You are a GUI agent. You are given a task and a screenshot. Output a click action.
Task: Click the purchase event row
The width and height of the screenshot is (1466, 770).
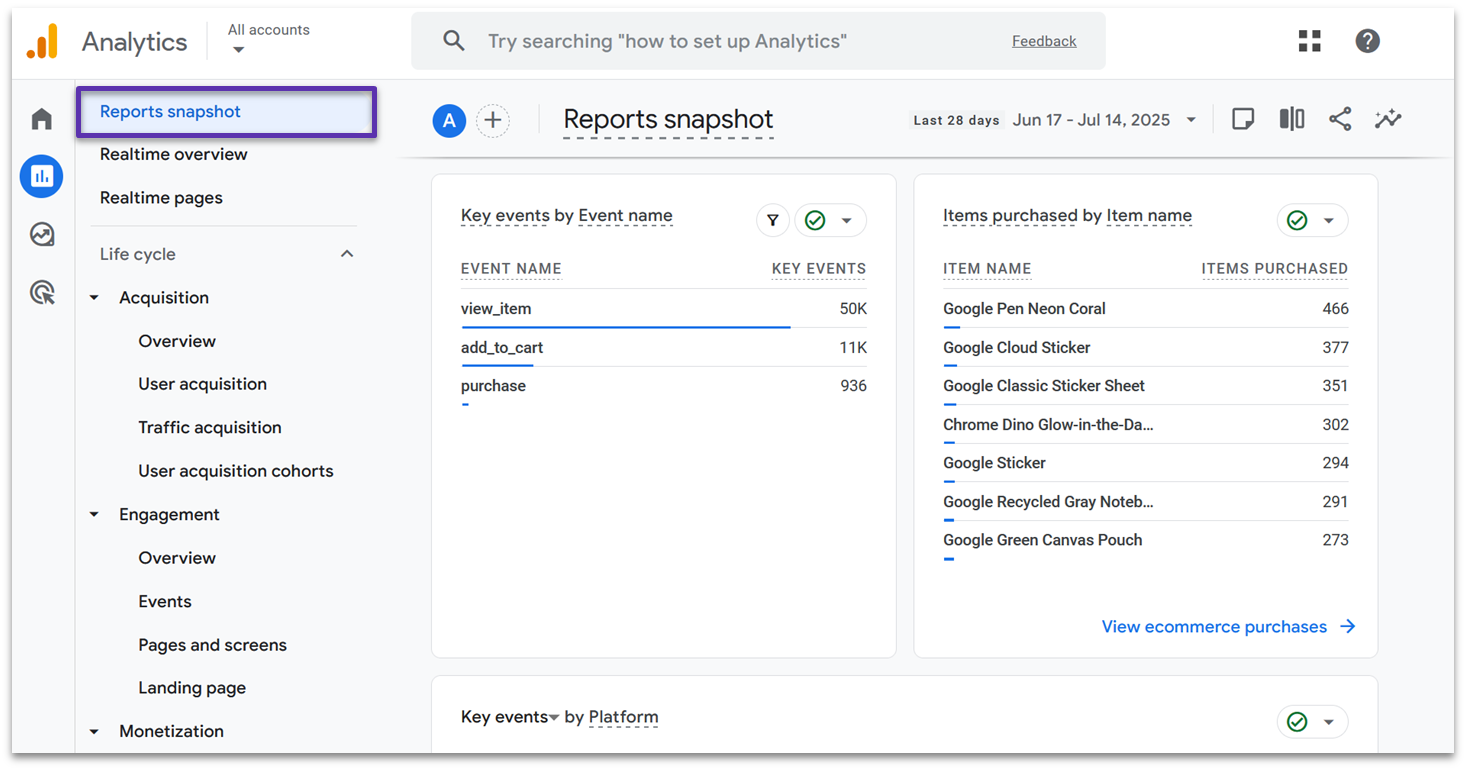664,386
